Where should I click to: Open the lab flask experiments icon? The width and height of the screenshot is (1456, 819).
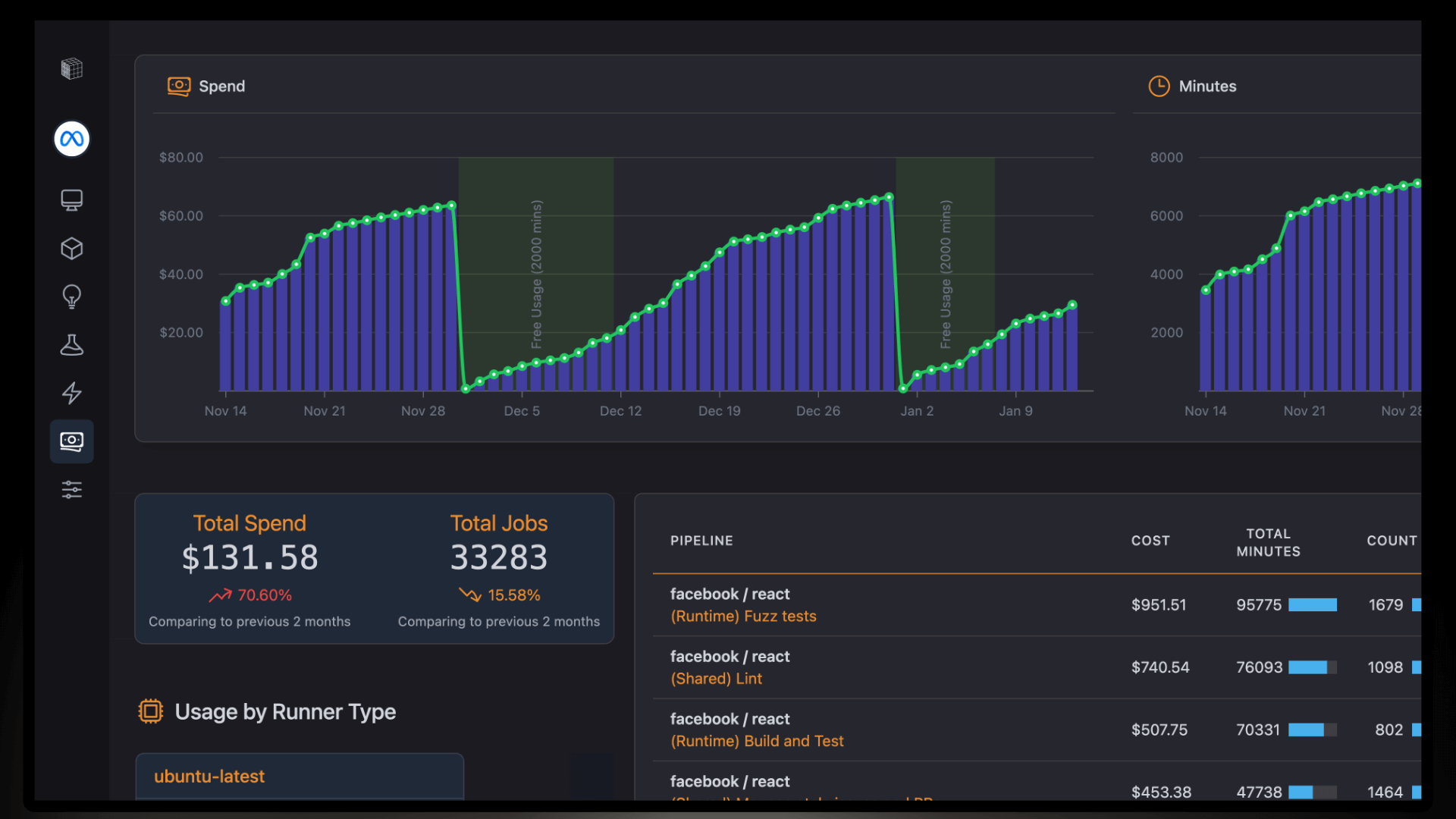coord(71,345)
